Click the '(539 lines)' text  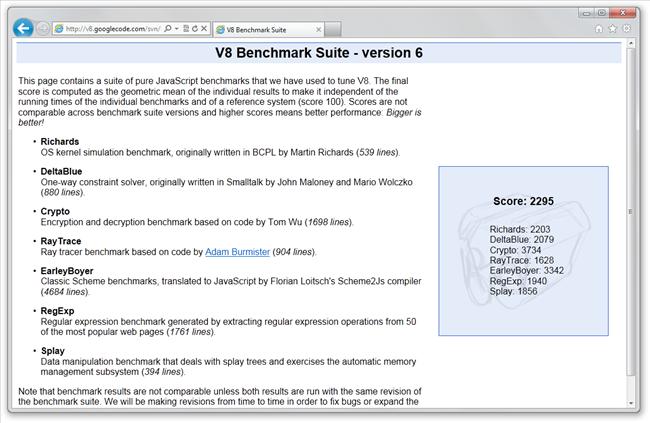[x=377, y=152]
